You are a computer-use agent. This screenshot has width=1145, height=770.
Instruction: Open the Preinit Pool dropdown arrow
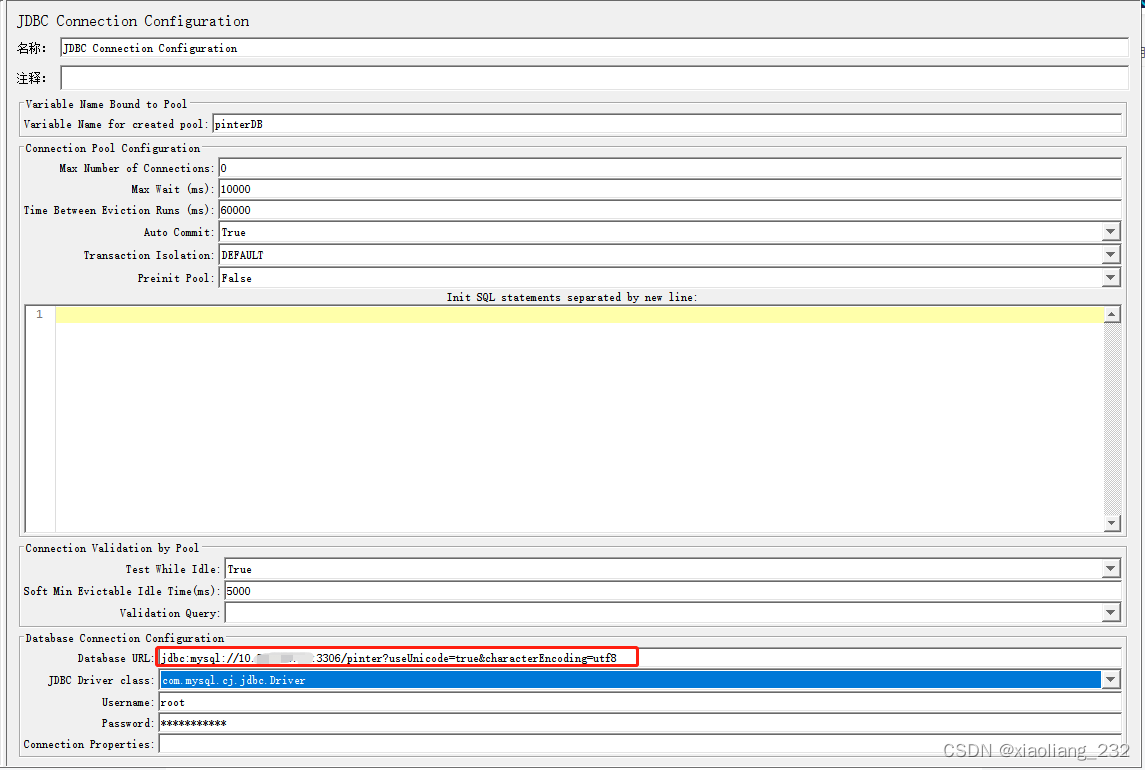tap(1110, 278)
